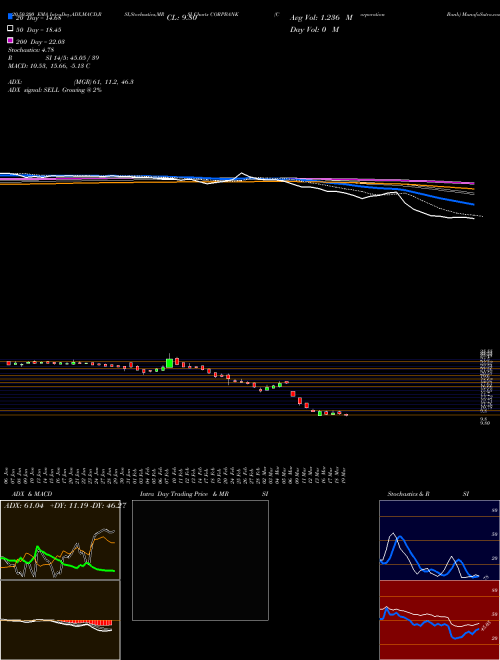This screenshot has height=660, width=500.
Task: Open the MACD histogram chart panel
Action: coord(60,620)
